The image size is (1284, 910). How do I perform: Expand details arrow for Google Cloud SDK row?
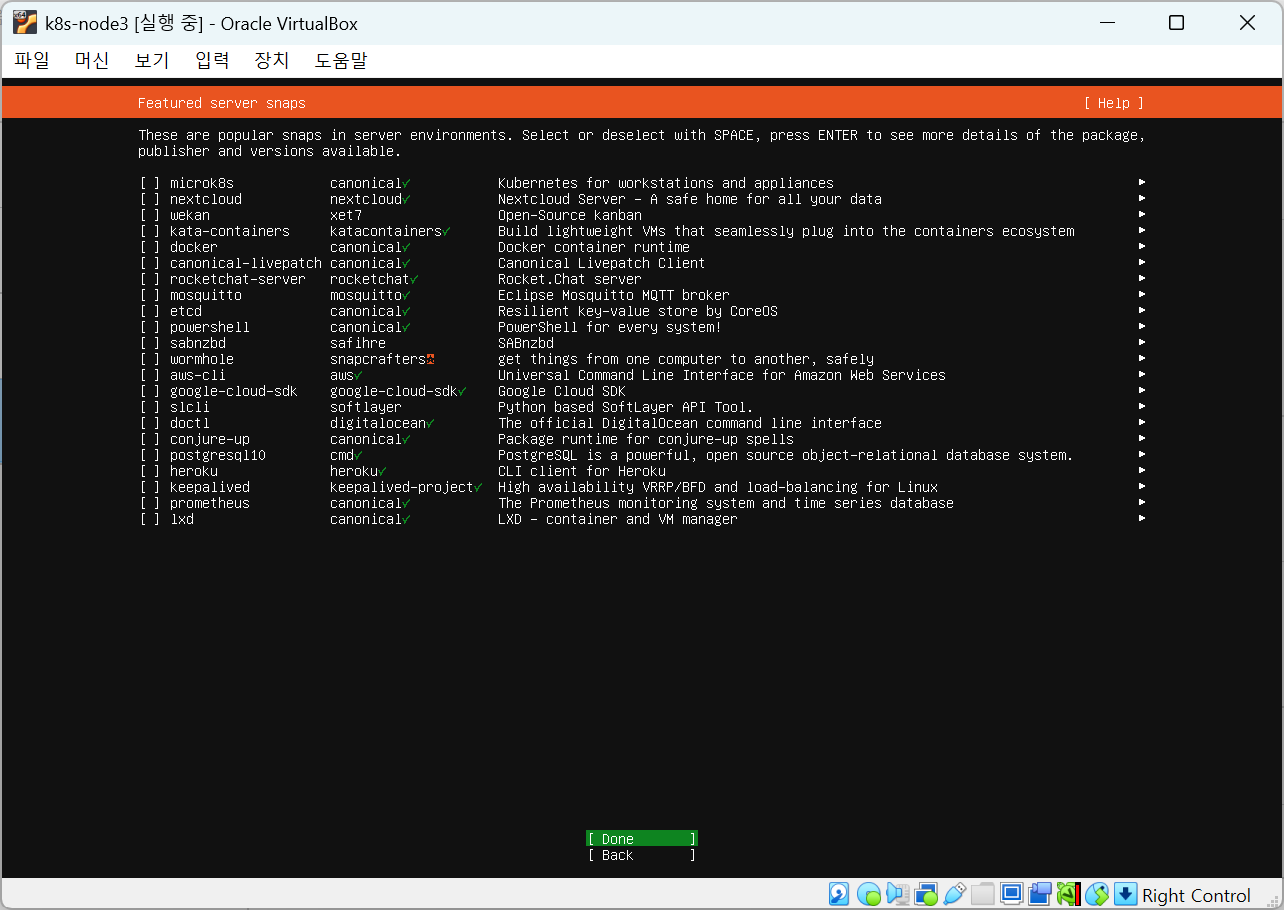click(1142, 391)
